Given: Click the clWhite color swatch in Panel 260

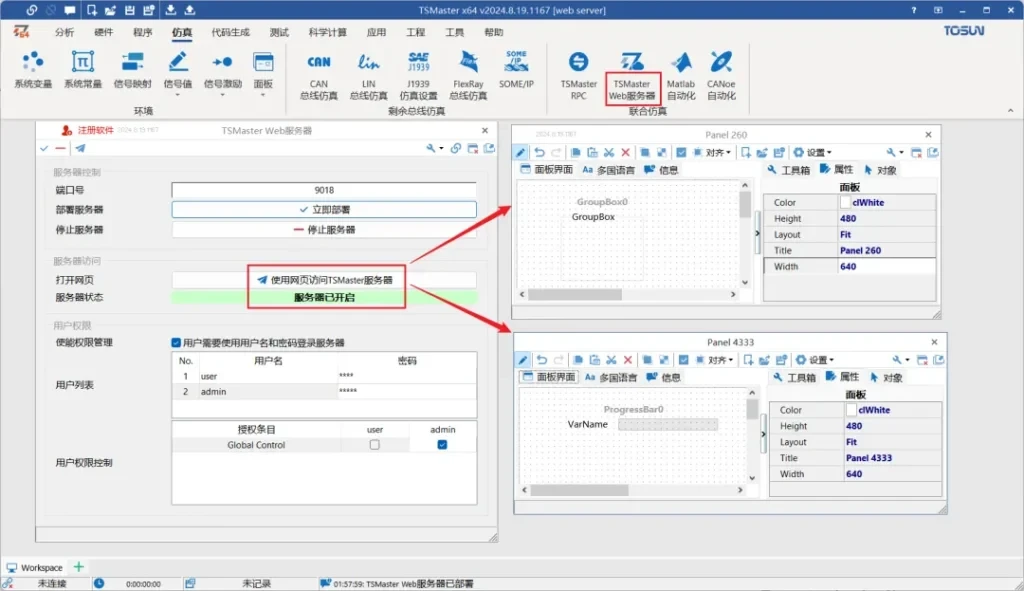Looking at the screenshot, I should (845, 203).
